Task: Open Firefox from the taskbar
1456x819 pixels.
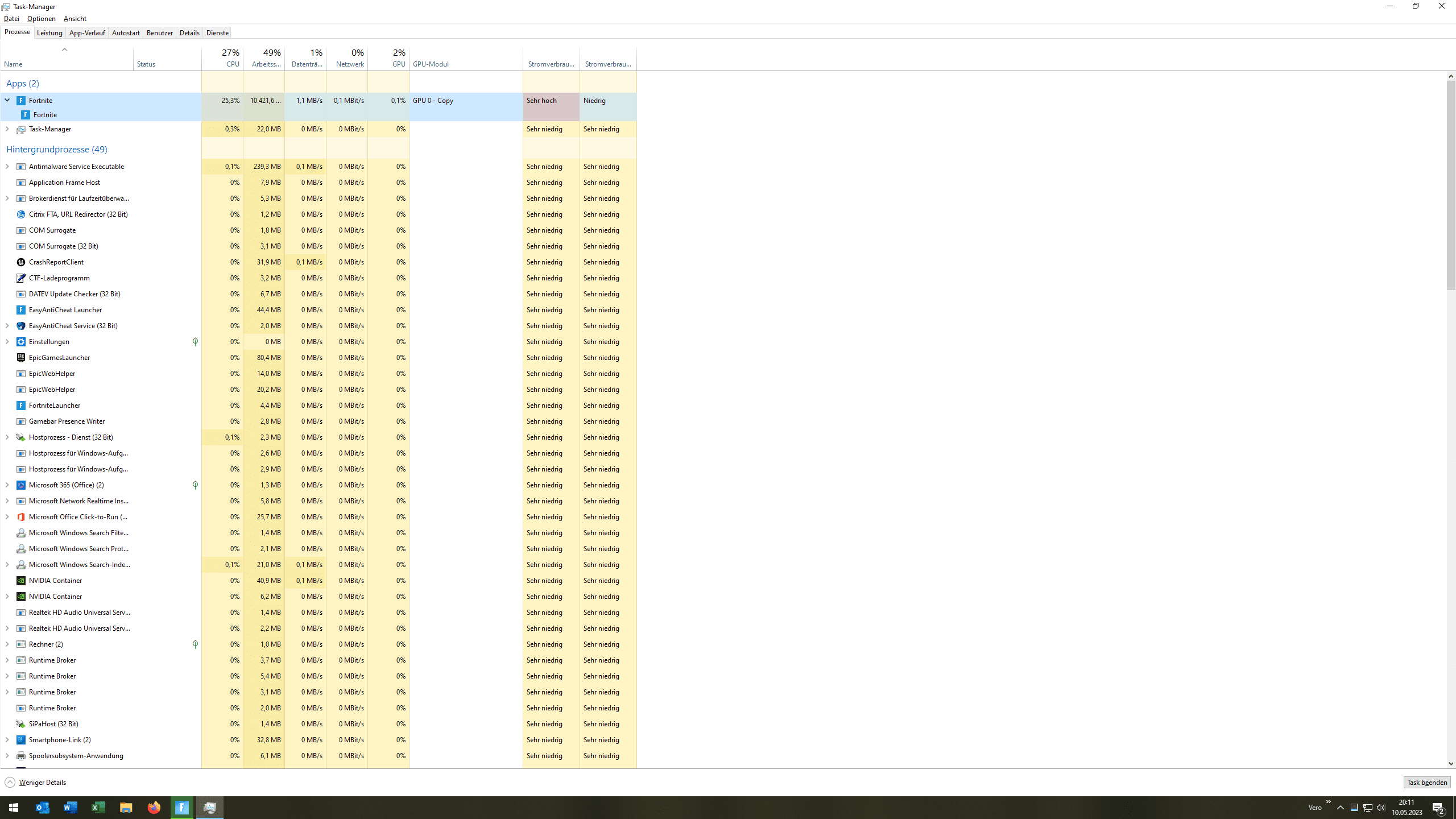Action: coord(154,808)
